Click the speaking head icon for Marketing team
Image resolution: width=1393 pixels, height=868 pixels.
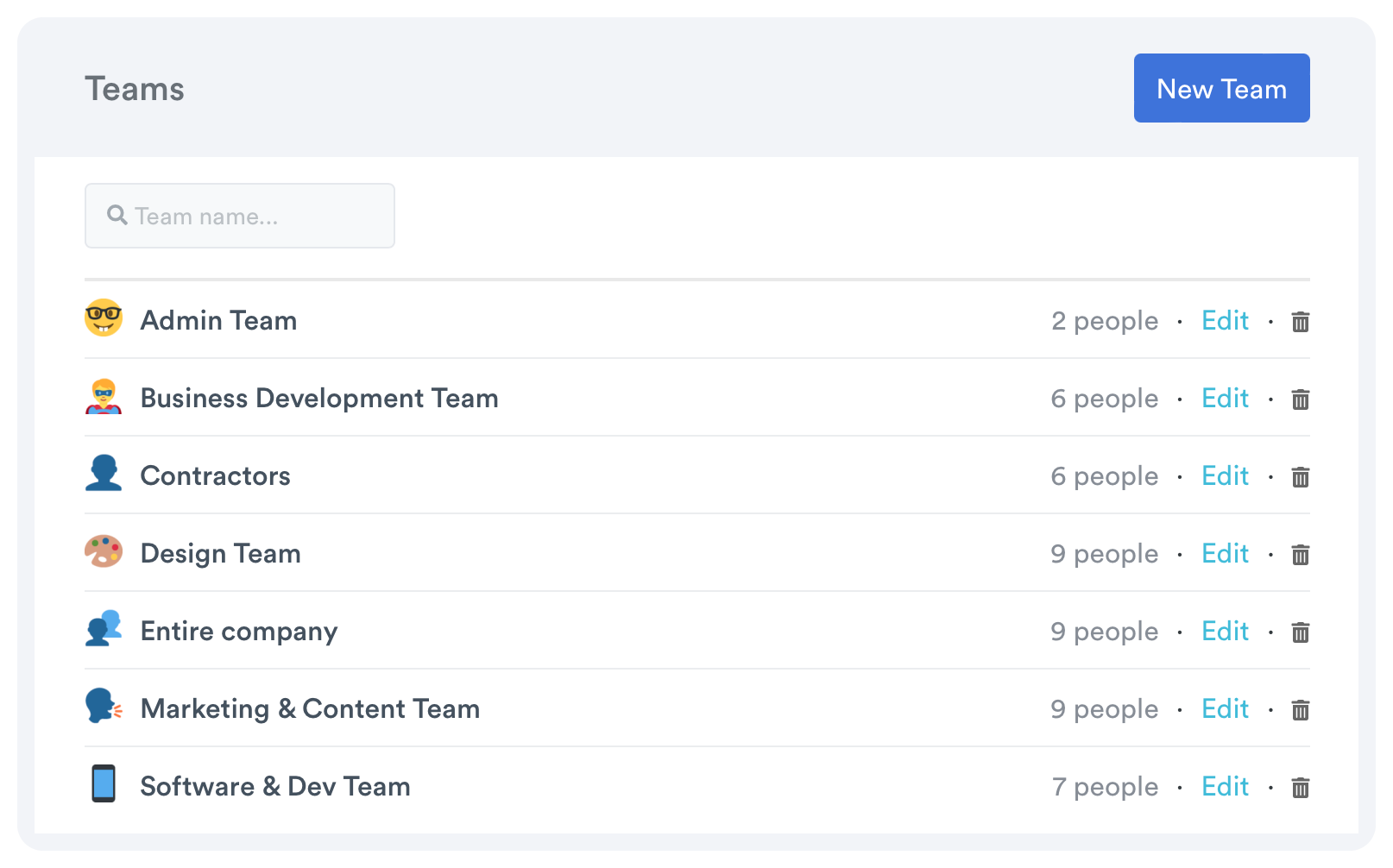pos(104,706)
